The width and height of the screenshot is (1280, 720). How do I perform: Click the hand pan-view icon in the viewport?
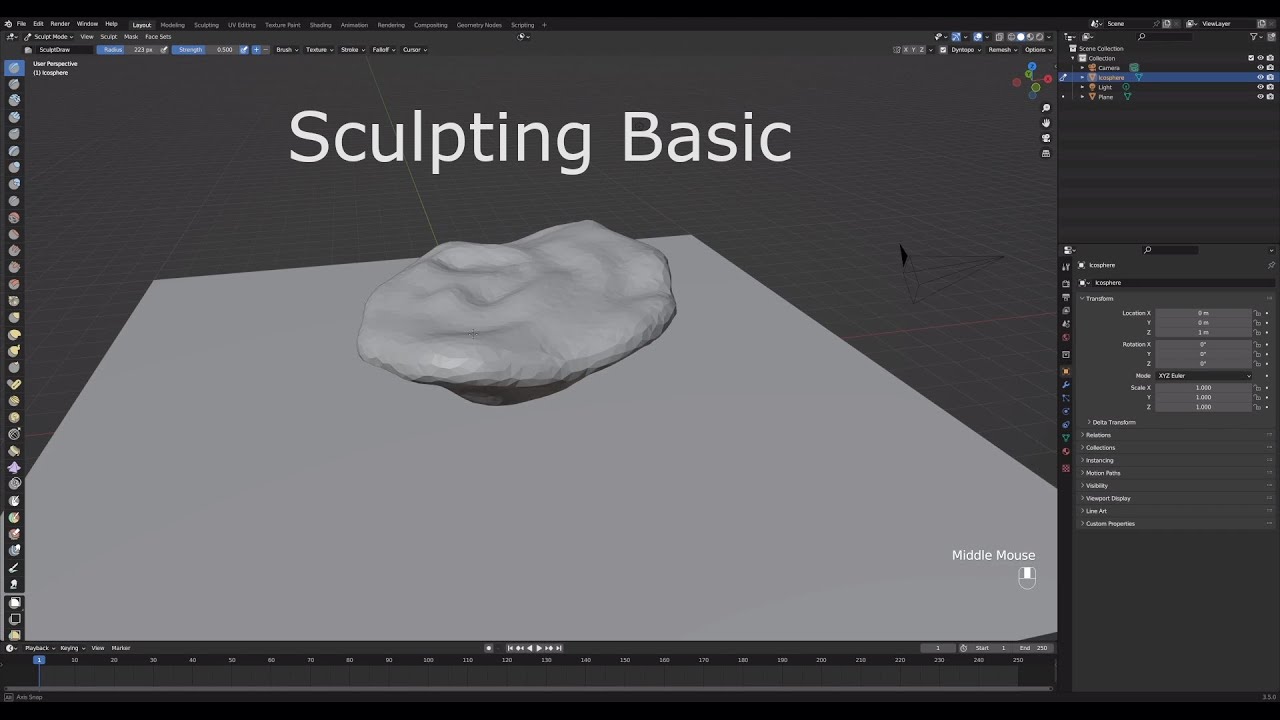(x=1046, y=123)
